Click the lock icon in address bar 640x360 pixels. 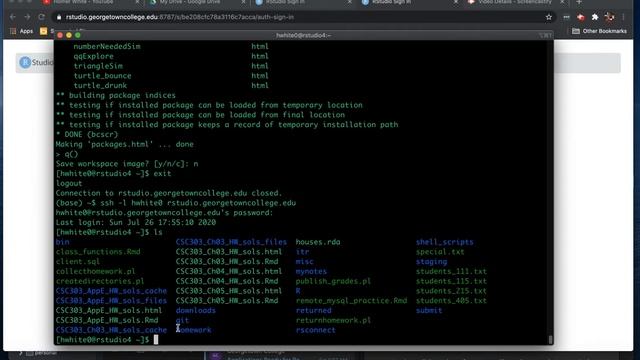59,17
